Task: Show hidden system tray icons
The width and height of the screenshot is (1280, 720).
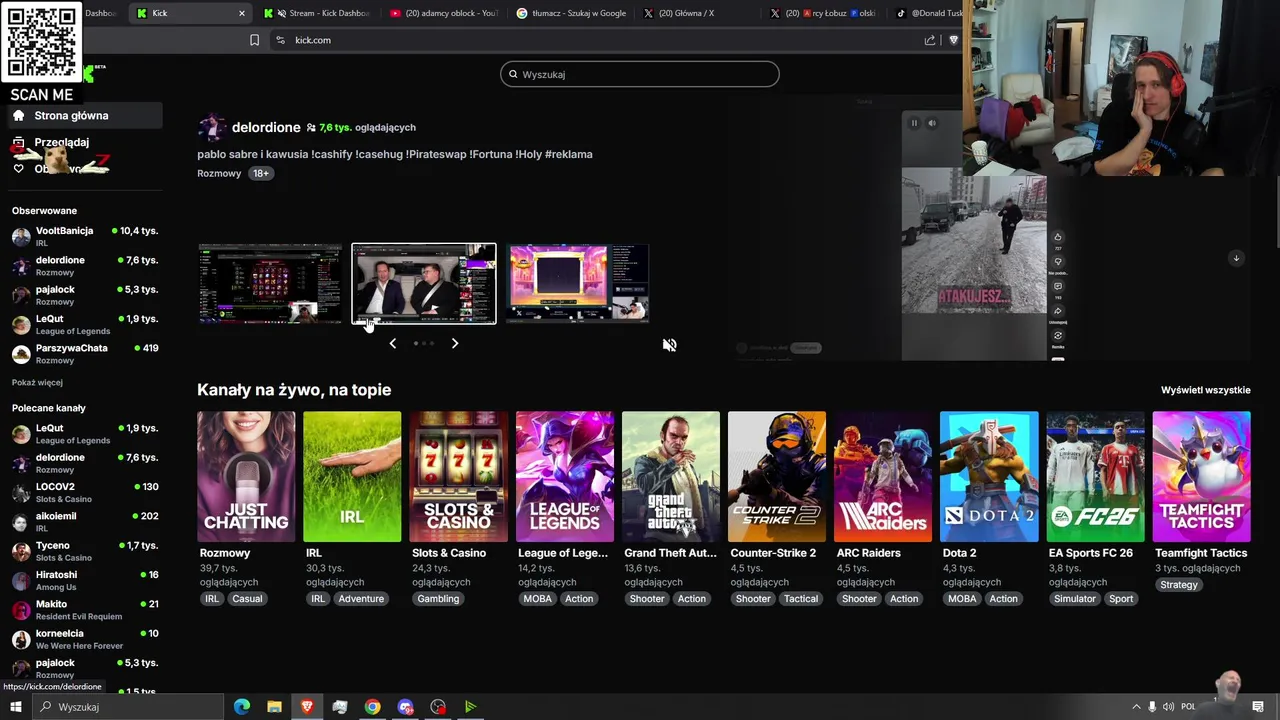Action: [x=1136, y=707]
